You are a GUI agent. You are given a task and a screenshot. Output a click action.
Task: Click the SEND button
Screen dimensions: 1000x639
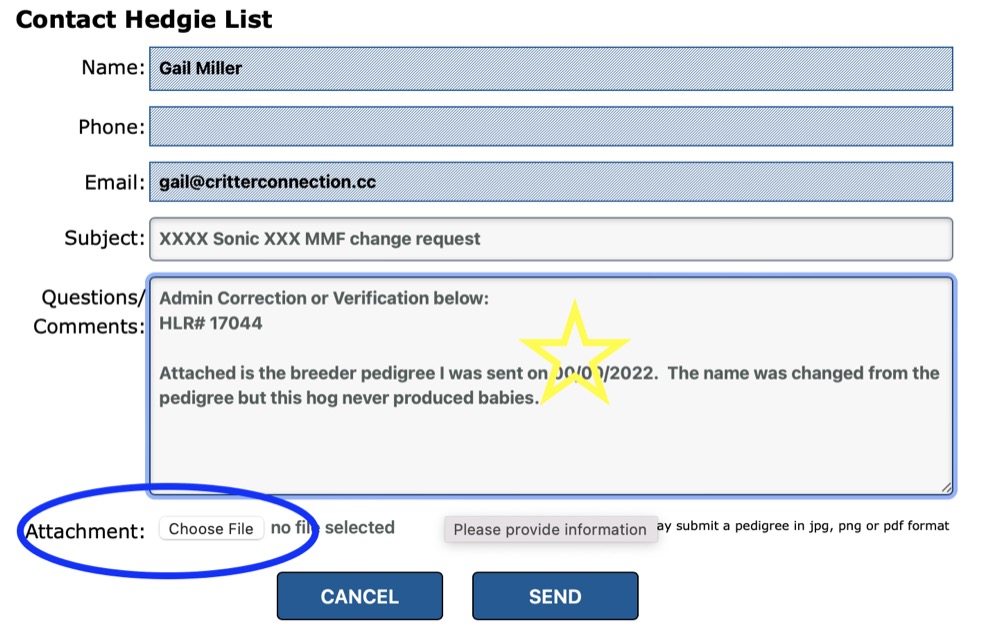pyautogui.click(x=556, y=595)
